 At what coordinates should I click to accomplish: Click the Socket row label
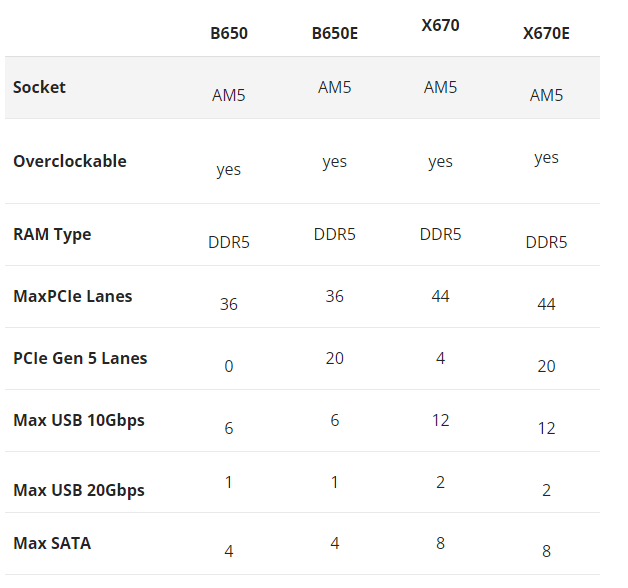(x=39, y=87)
